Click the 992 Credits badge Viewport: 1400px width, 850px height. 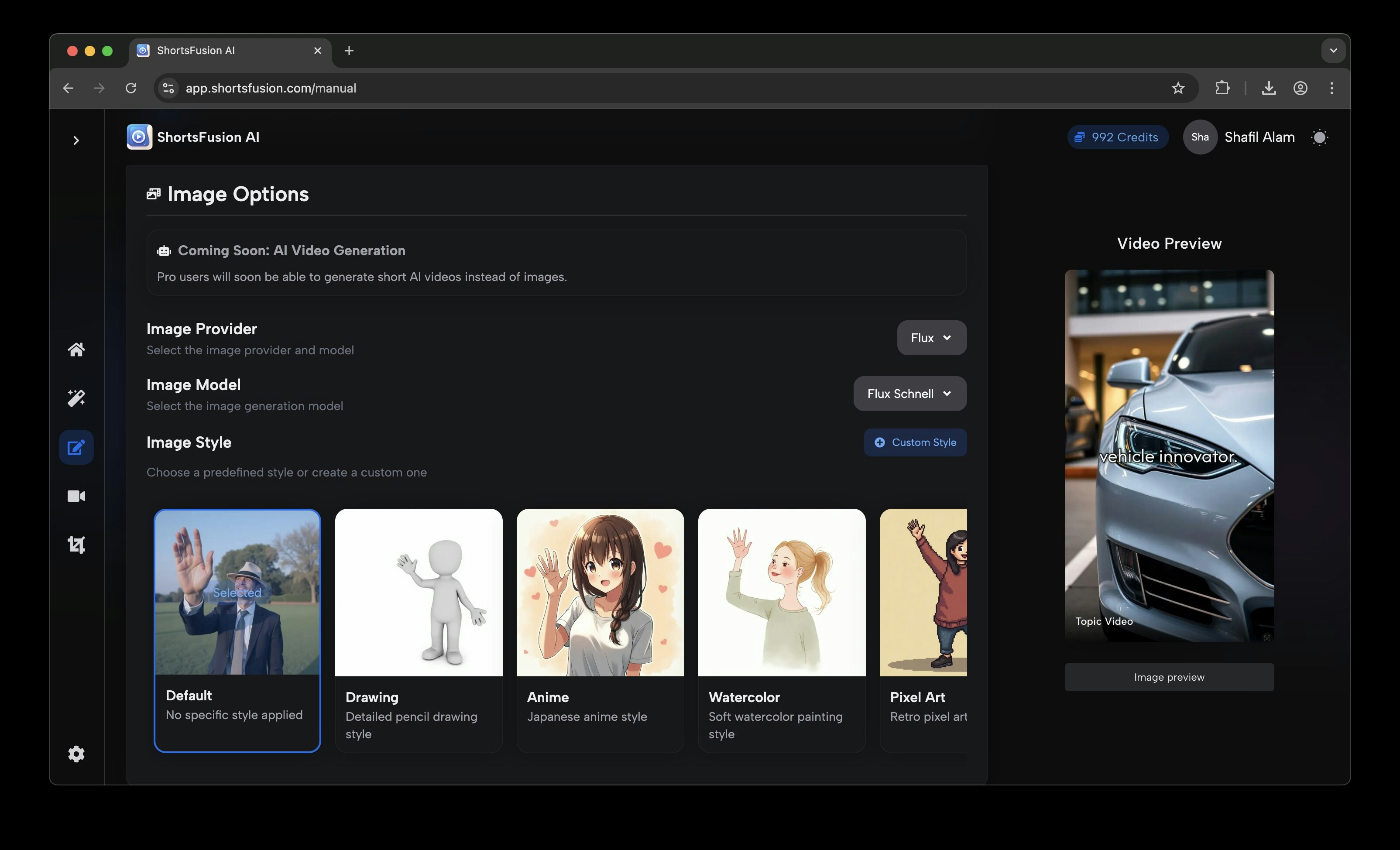point(1117,137)
